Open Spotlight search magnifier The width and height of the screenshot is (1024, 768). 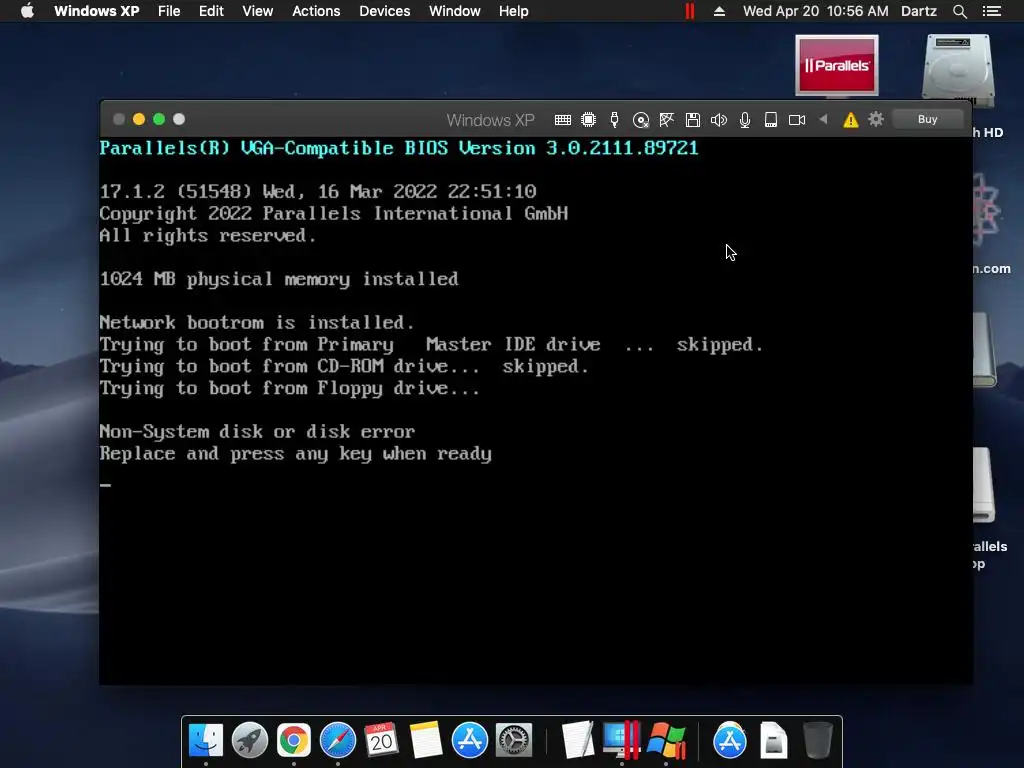959,11
